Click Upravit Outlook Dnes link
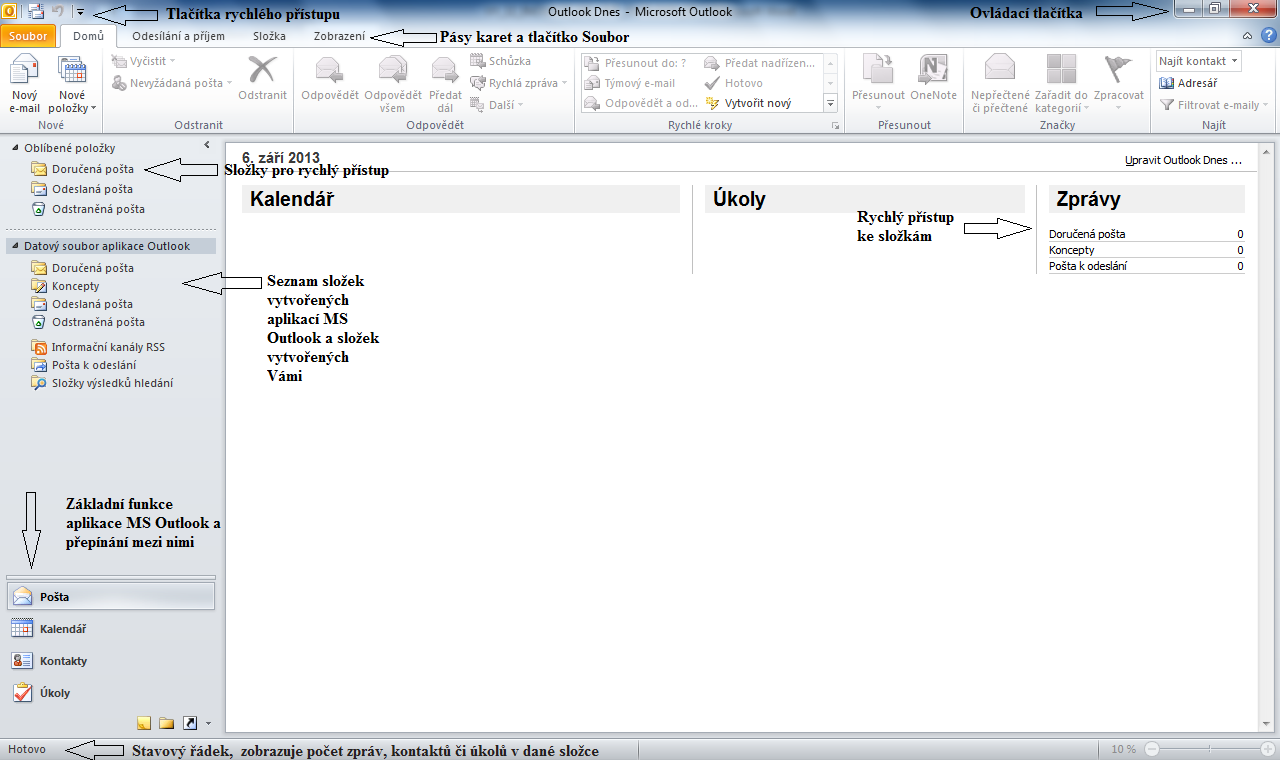This screenshot has height=760, width=1280. [1183, 160]
